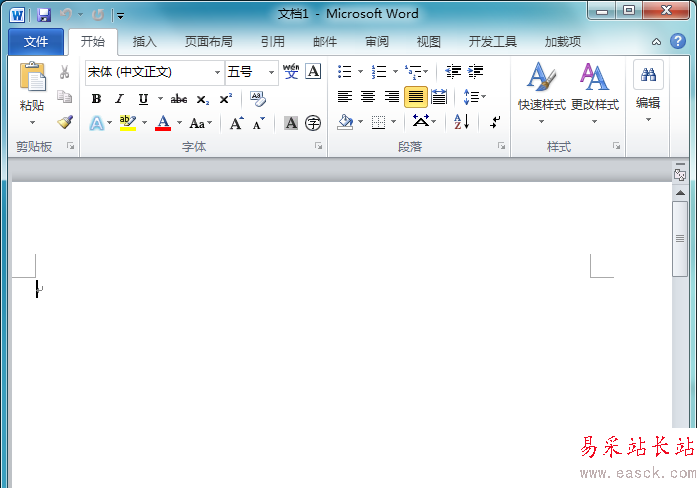
Task: Decrease paragraph indent
Action: 453,71
